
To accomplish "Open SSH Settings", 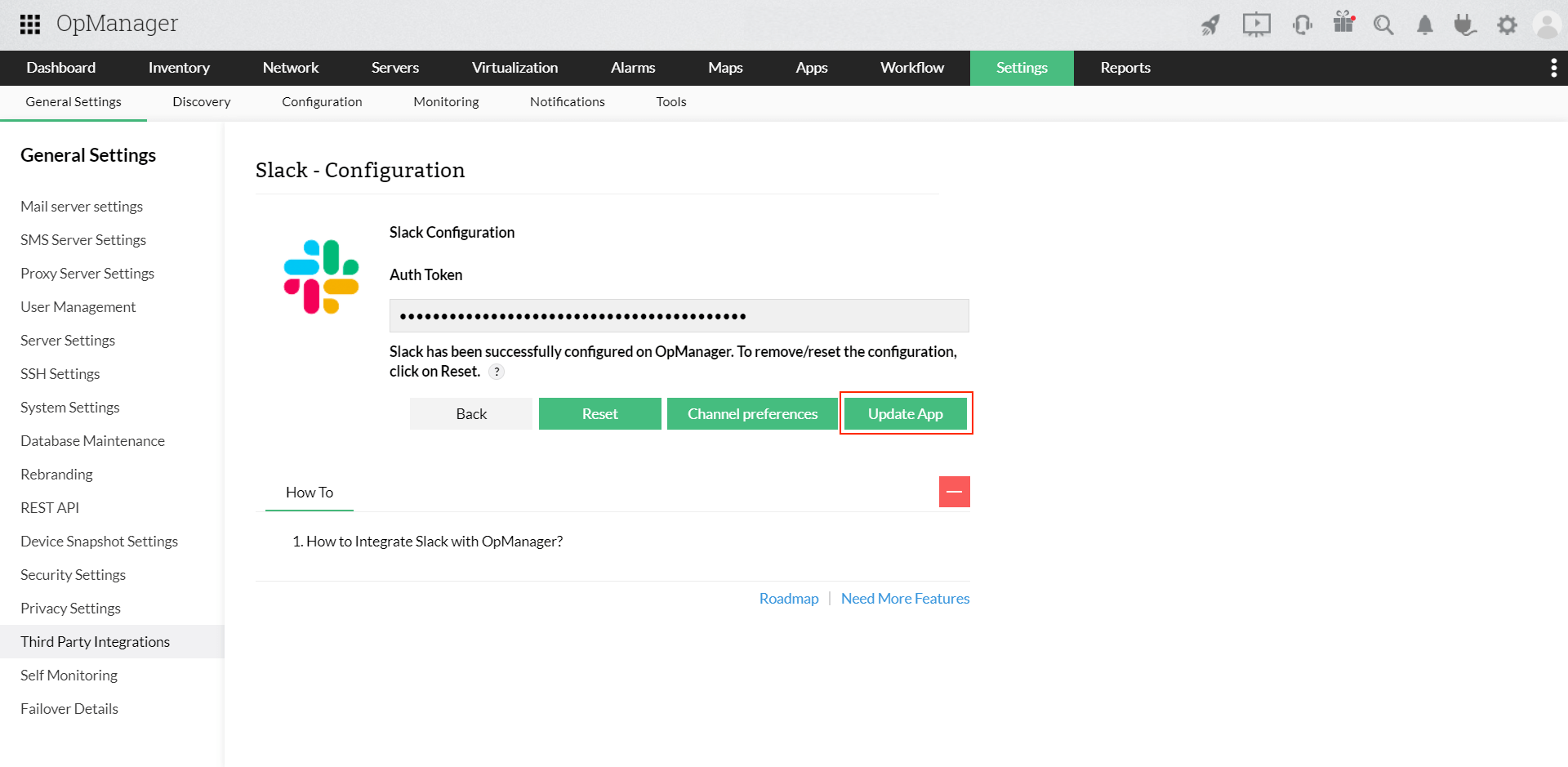I will pos(60,374).
